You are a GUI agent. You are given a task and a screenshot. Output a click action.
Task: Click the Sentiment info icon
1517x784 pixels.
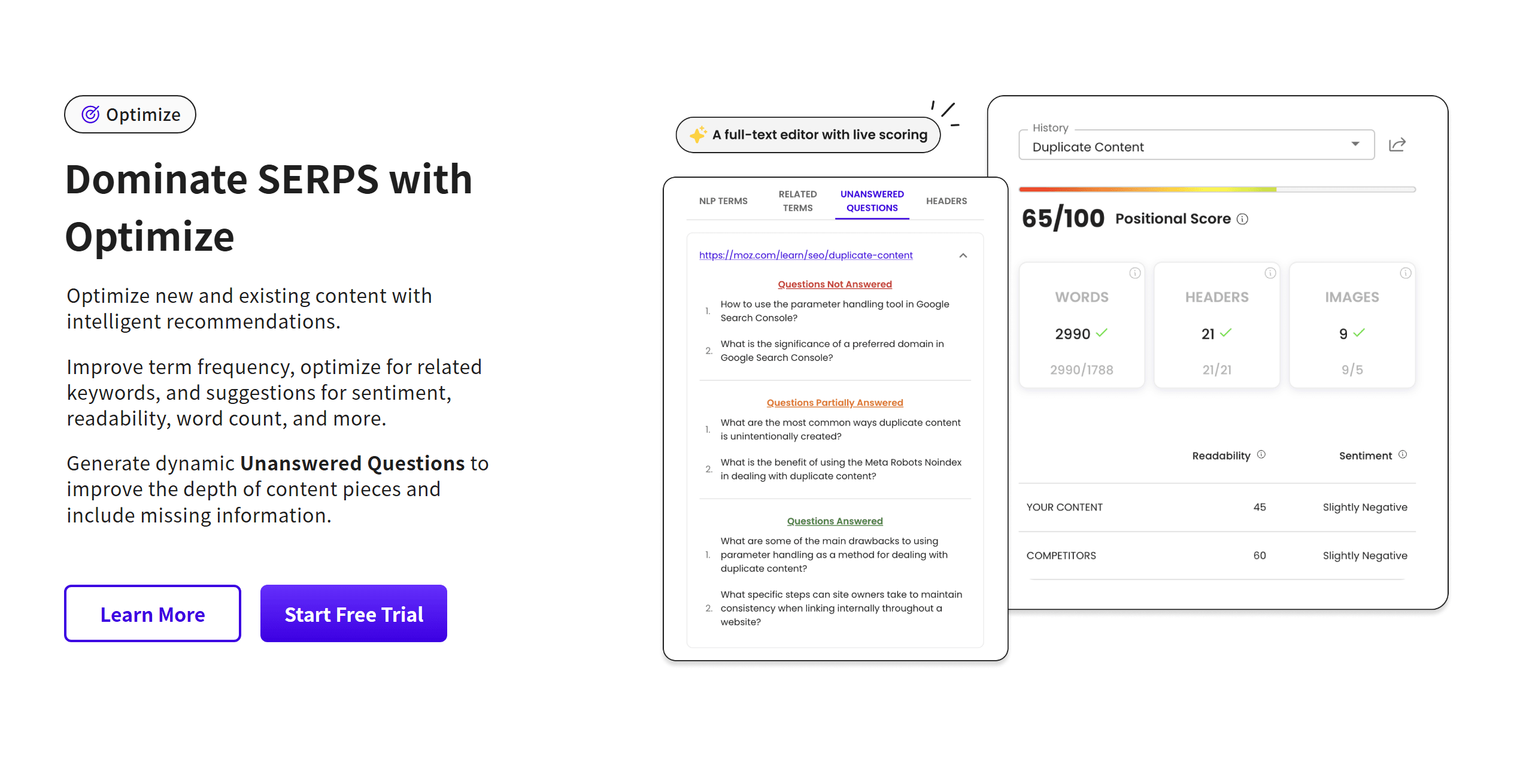[1403, 455]
